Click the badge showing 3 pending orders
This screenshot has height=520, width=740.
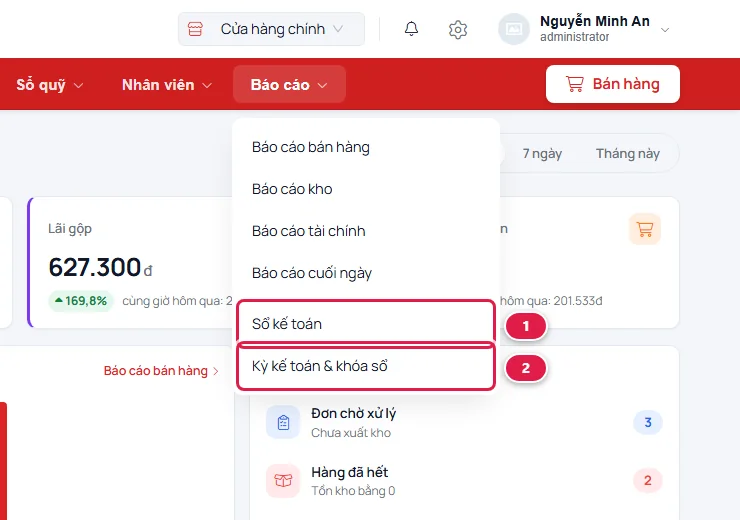click(648, 422)
